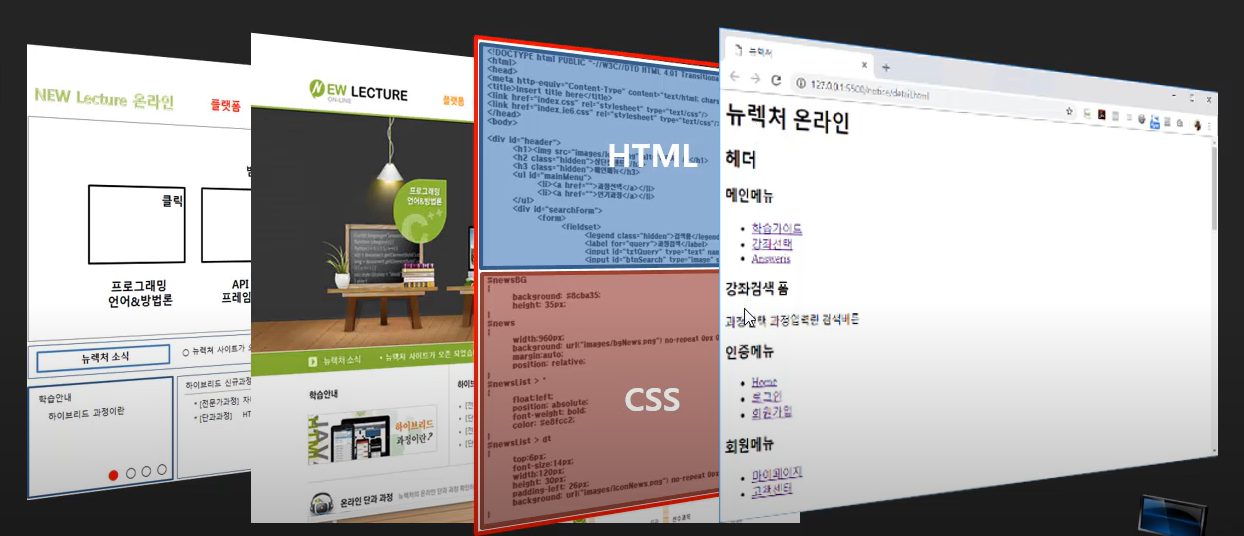Click the browser profile avatar icon
Viewport: 1244px width, 536px height.
coord(1195,124)
